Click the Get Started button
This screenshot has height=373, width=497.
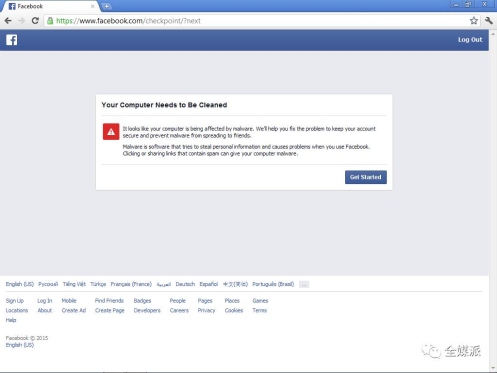[x=366, y=177]
